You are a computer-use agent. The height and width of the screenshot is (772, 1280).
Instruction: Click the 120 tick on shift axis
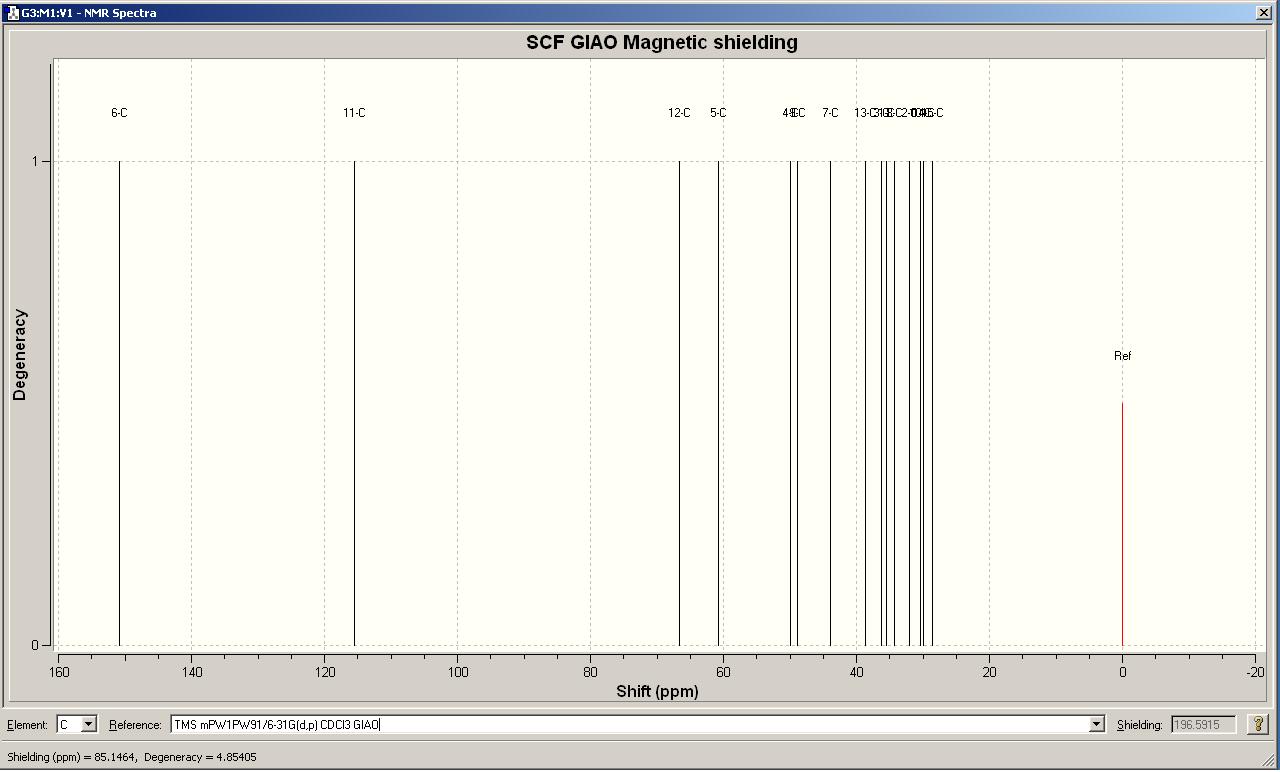pyautogui.click(x=324, y=672)
